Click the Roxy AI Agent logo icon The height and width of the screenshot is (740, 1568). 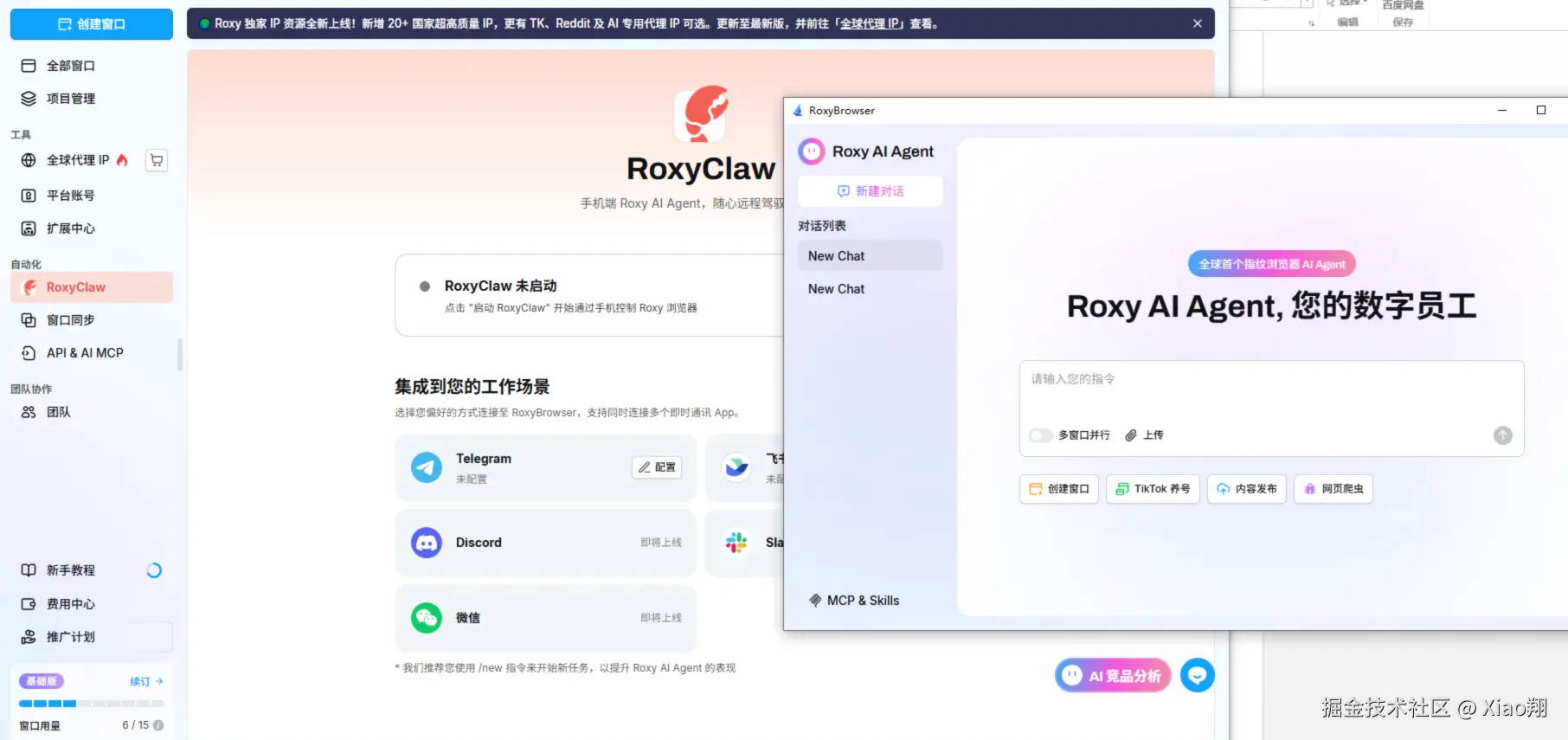(x=812, y=151)
